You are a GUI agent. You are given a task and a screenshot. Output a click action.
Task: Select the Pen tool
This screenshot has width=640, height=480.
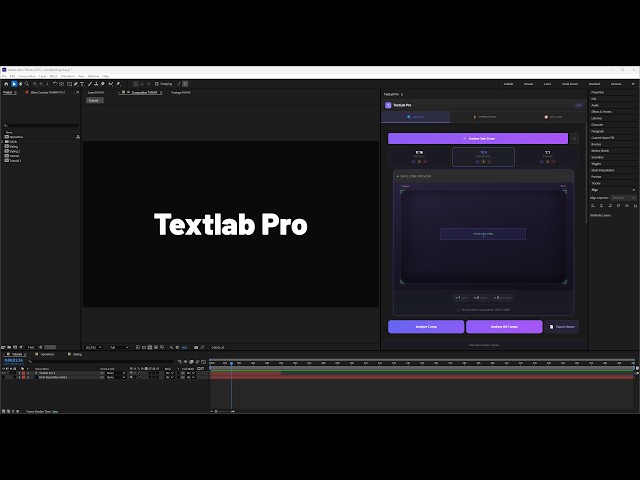pyautogui.click(x=76, y=84)
